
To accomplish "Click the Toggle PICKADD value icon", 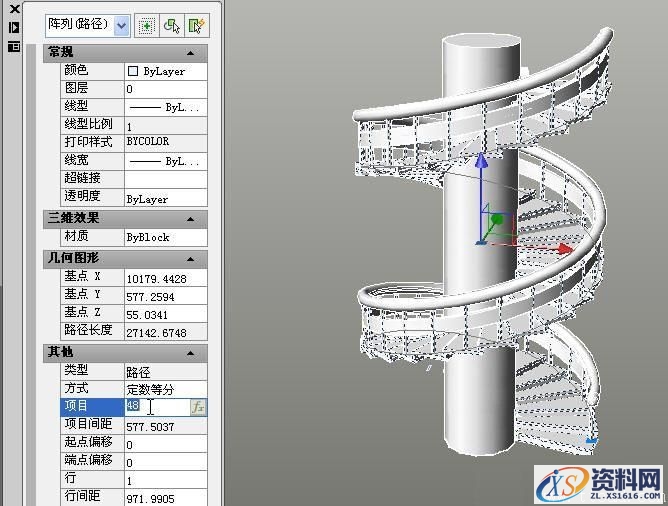I will click(146, 25).
